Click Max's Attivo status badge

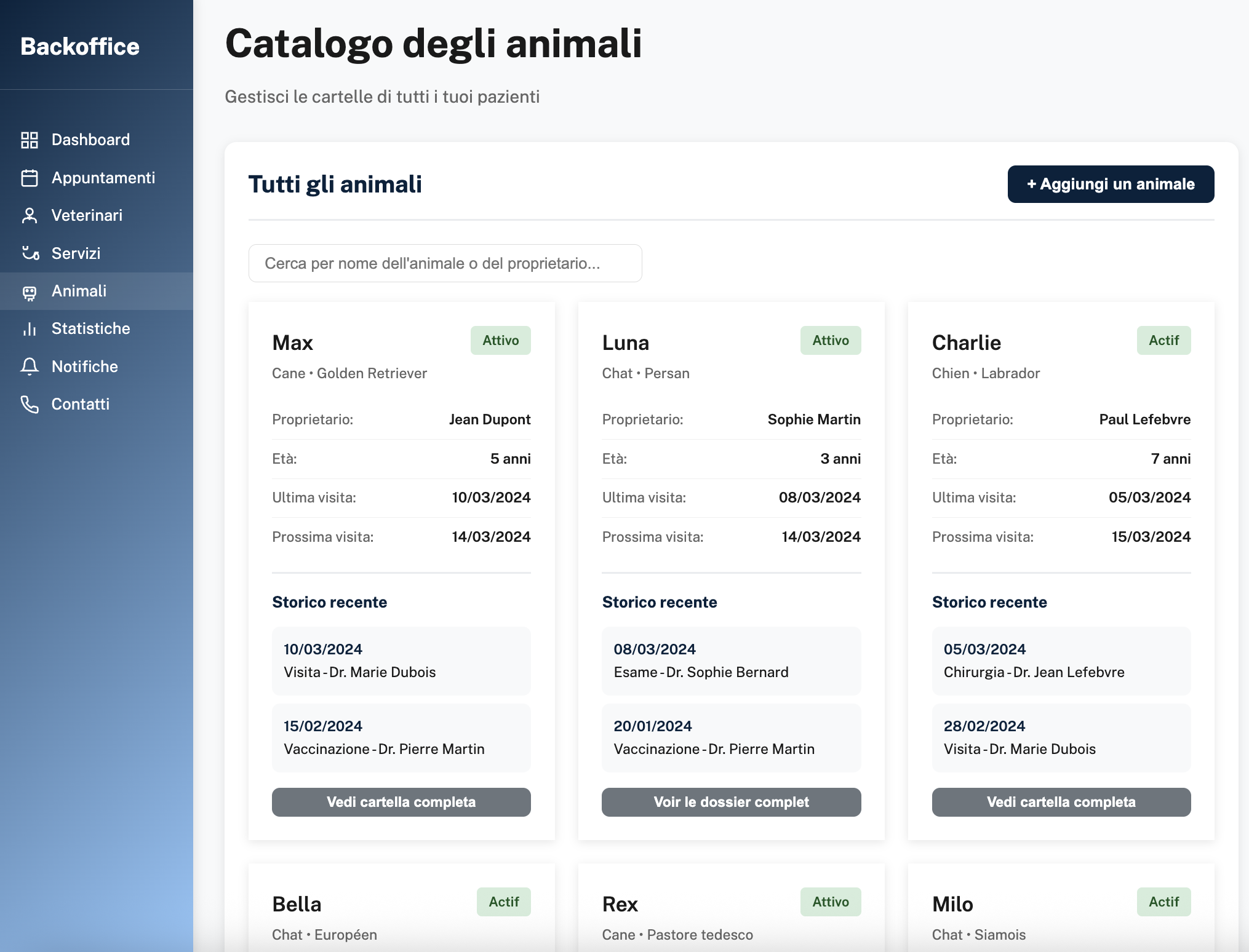[501, 340]
